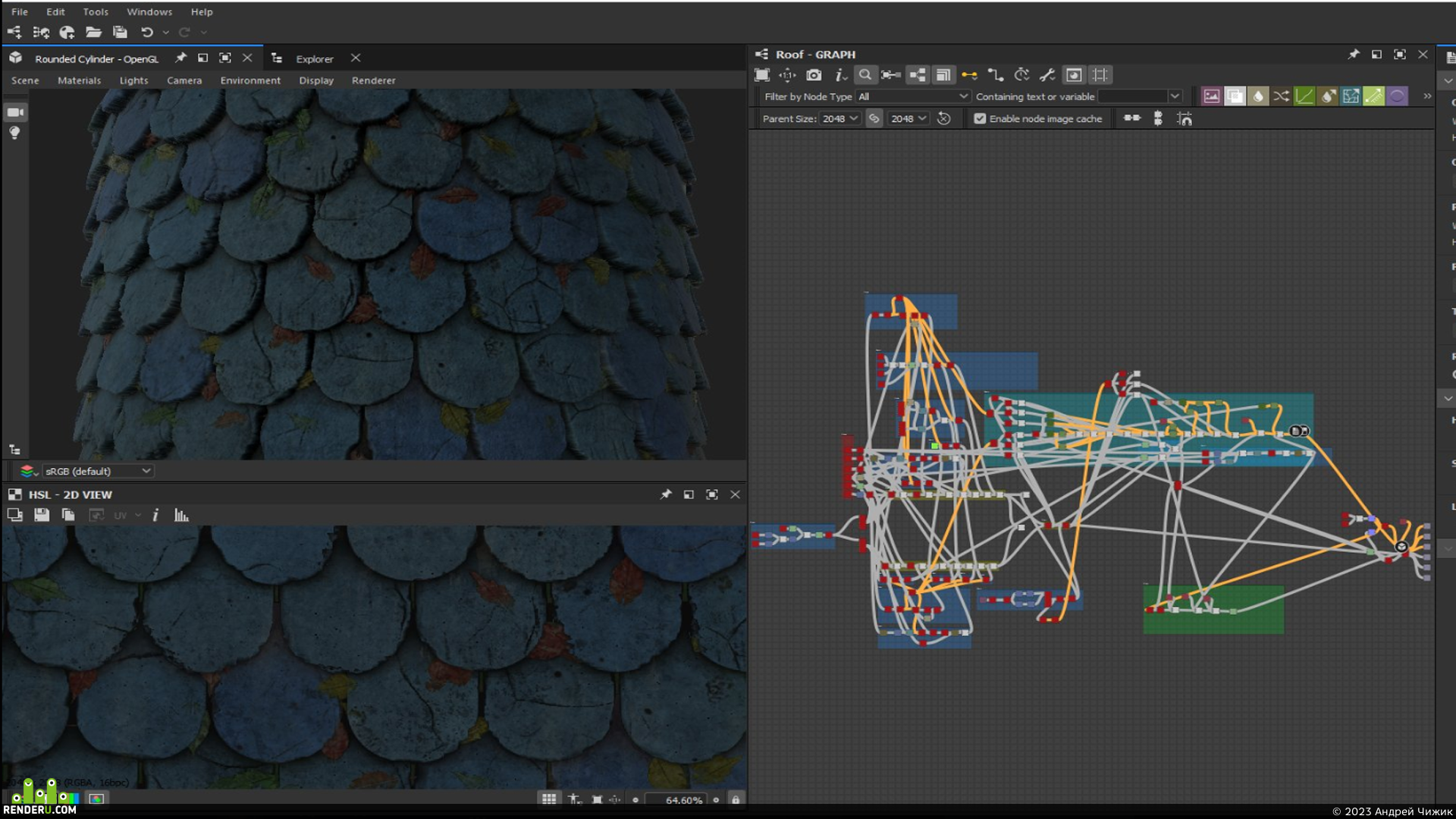Toggle Enable node image cache checkbox

click(980, 119)
